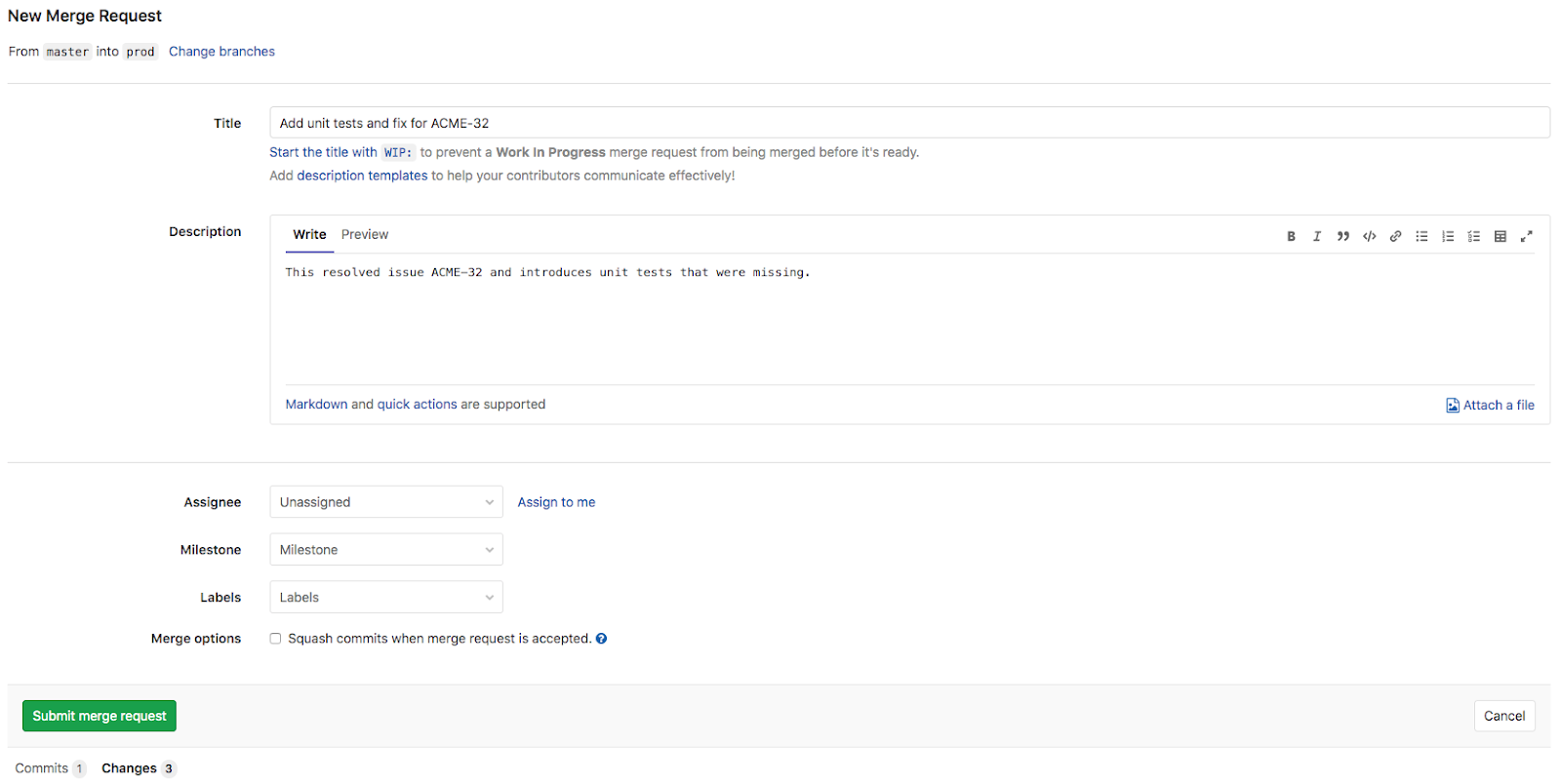This screenshot has height=784, width=1561.
Task: Insert a quote block icon
Action: tap(1343, 236)
